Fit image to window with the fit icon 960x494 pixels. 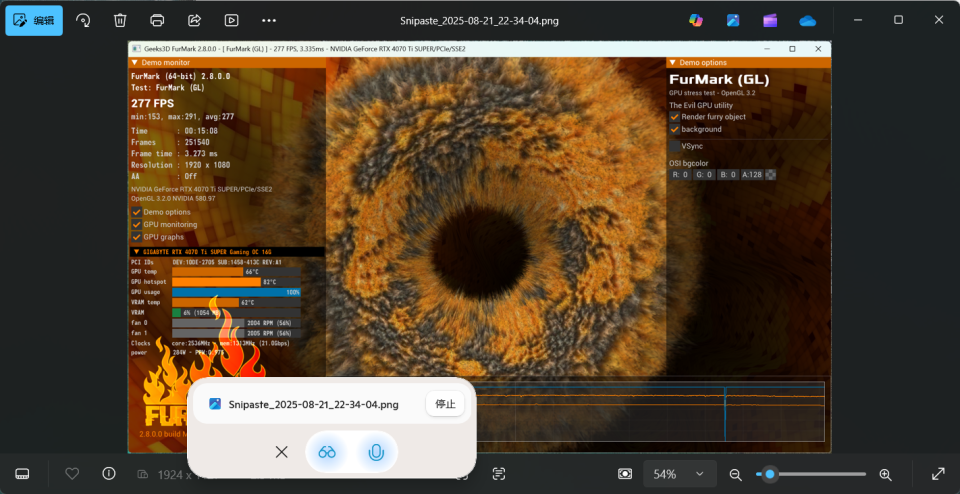[625, 474]
